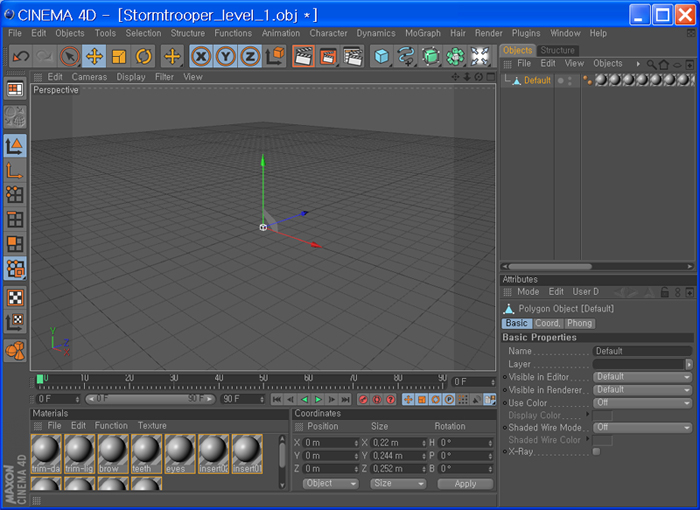Image resolution: width=700 pixels, height=510 pixels.
Task: Switch to Edges mode
Action: pos(15,220)
